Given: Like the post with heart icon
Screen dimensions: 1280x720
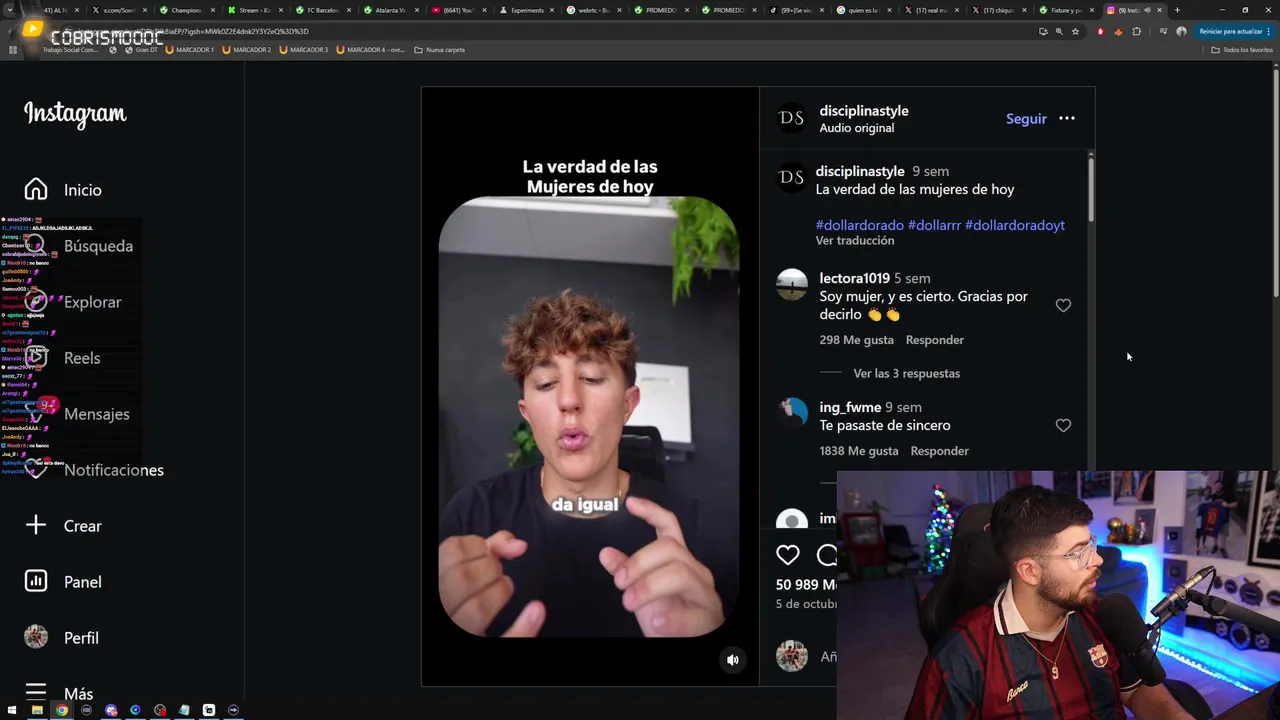Looking at the screenshot, I should pyautogui.click(x=788, y=555).
